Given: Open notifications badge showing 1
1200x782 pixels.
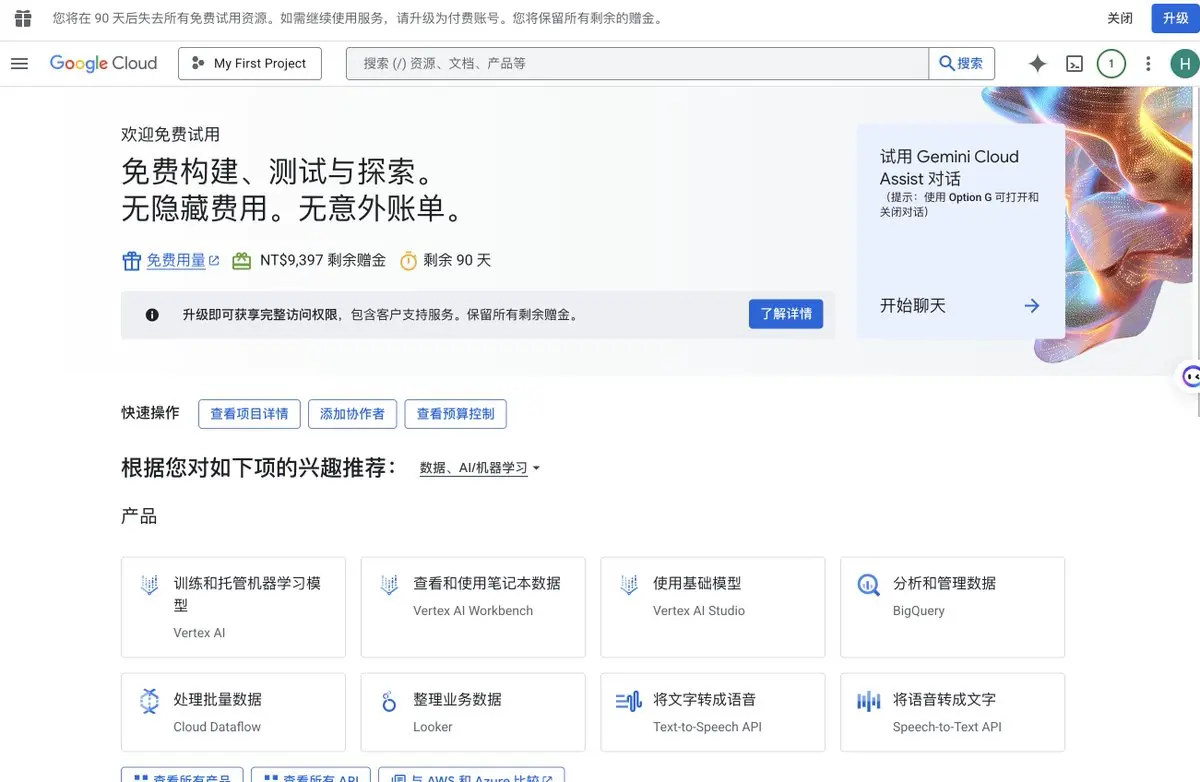Looking at the screenshot, I should pyautogui.click(x=1111, y=64).
